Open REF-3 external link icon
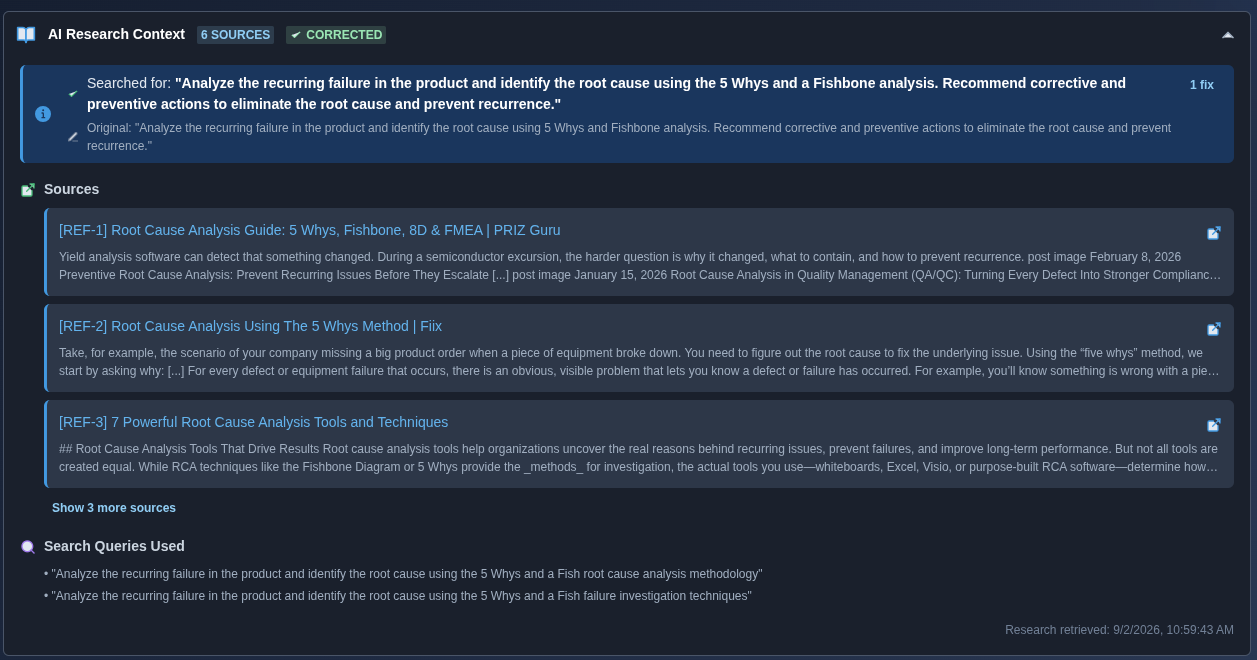Screen dimensions: 1257x660 click(1214, 425)
